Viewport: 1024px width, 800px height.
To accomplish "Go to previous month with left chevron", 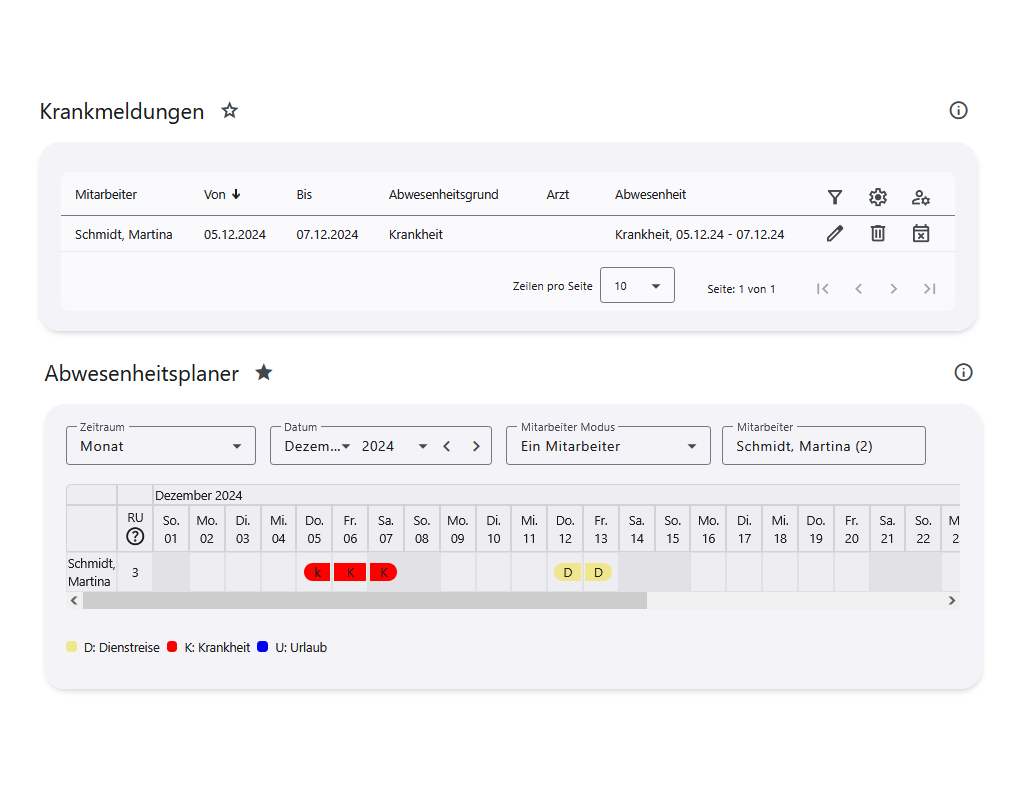I will click(x=447, y=446).
